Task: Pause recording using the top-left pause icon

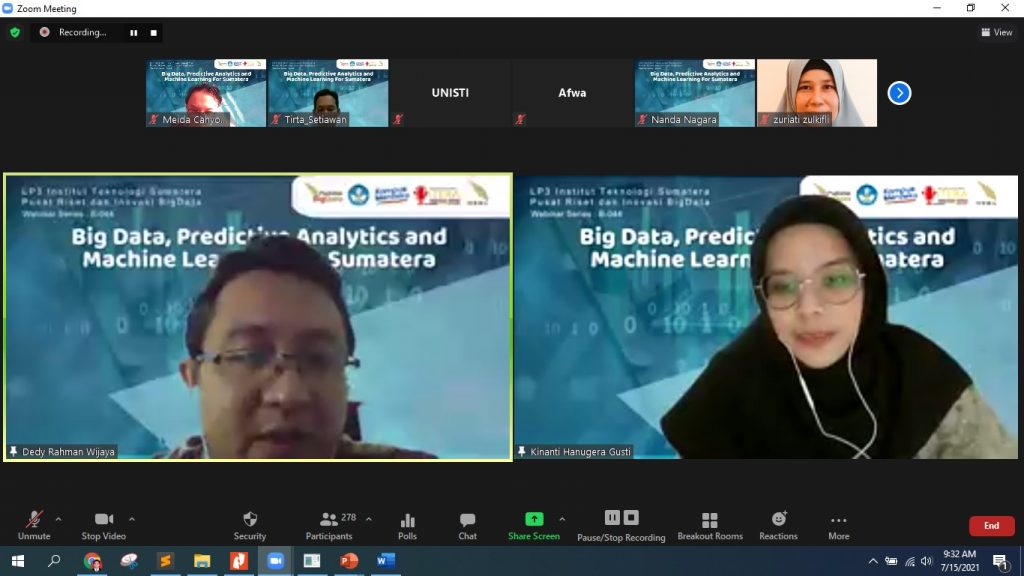Action: click(x=133, y=33)
